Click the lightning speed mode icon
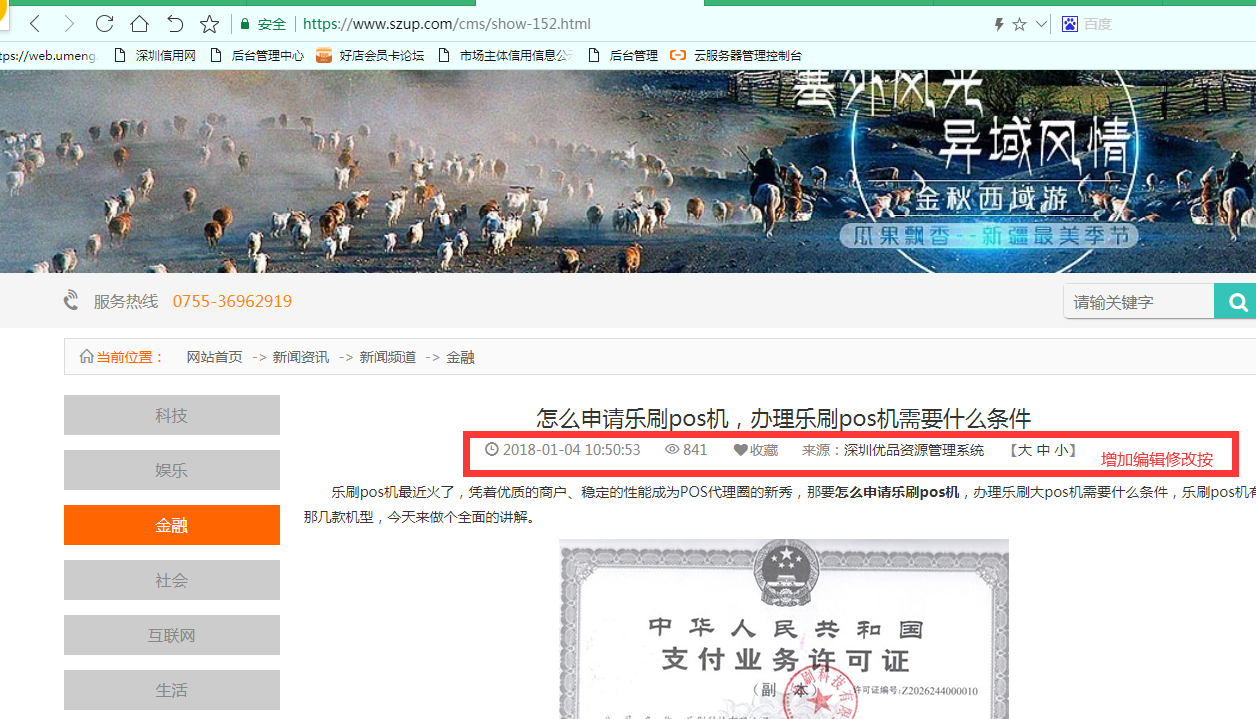Image resolution: width=1256 pixels, height=719 pixels. [998, 24]
